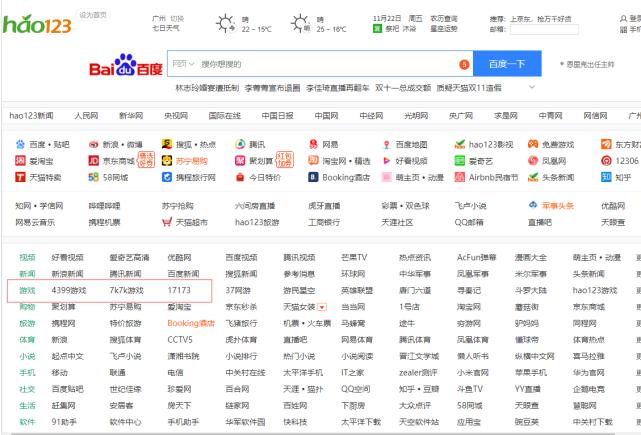Click the hao123 logo
The image size is (641, 435).
[37, 25]
